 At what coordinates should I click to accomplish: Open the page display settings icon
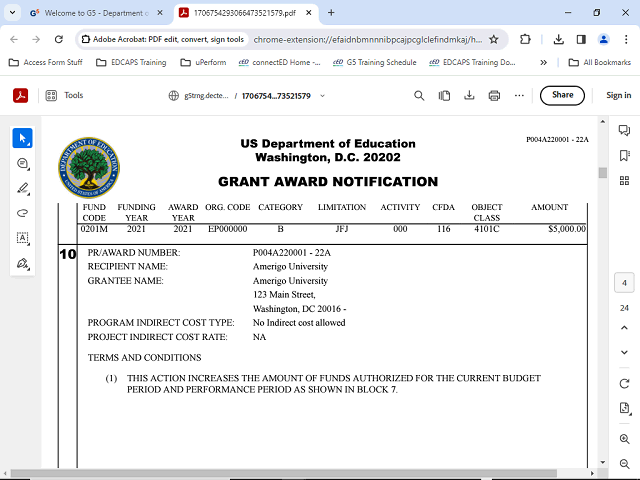coord(624,408)
